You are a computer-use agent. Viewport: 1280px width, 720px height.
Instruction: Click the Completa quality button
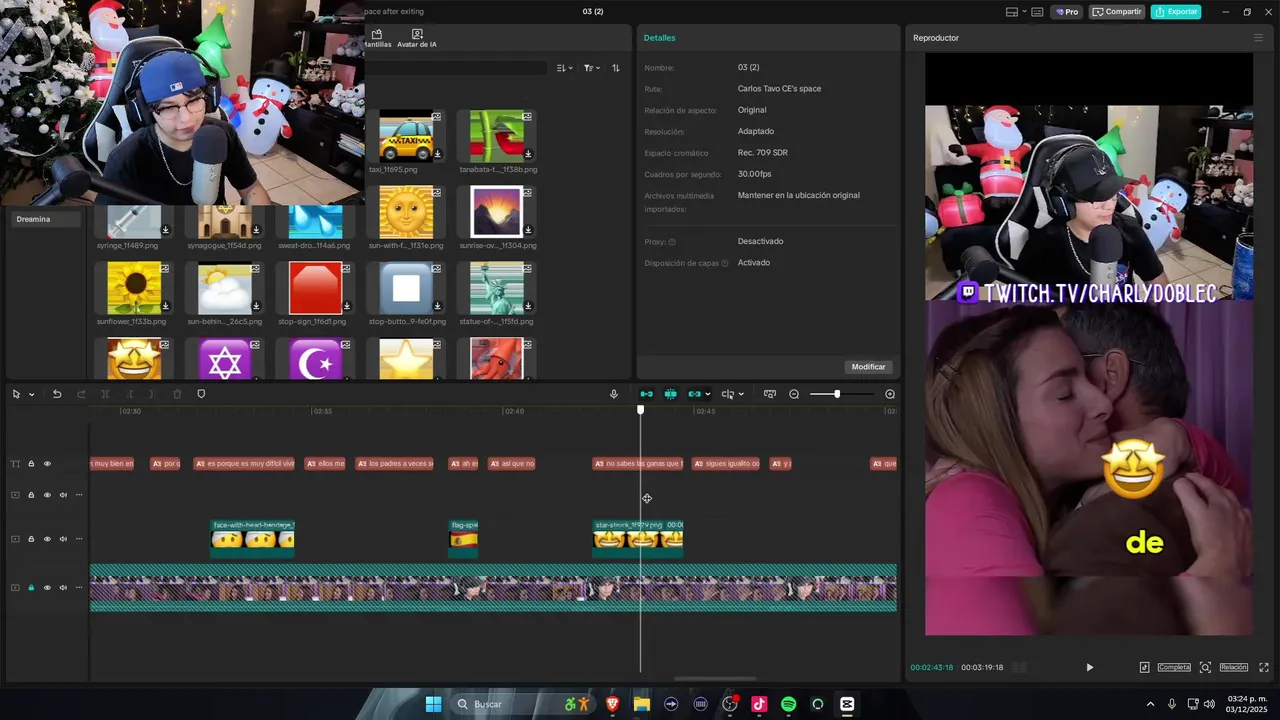[x=1174, y=667]
